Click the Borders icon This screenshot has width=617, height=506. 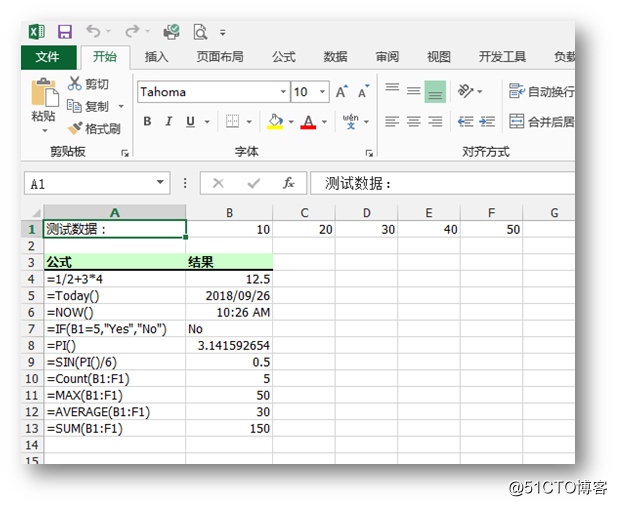233,121
